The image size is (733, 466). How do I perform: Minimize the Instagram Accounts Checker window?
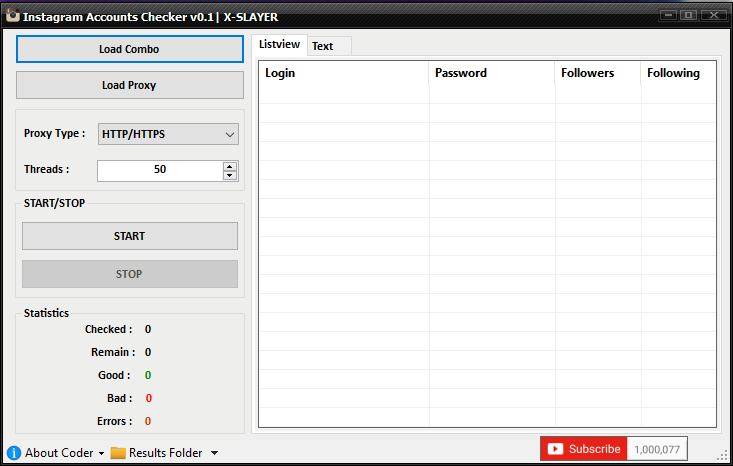pyautogui.click(x=668, y=15)
